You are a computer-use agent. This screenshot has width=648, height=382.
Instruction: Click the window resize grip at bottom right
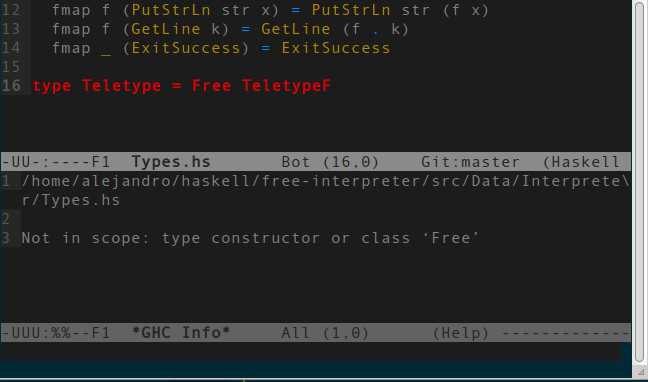640,373
